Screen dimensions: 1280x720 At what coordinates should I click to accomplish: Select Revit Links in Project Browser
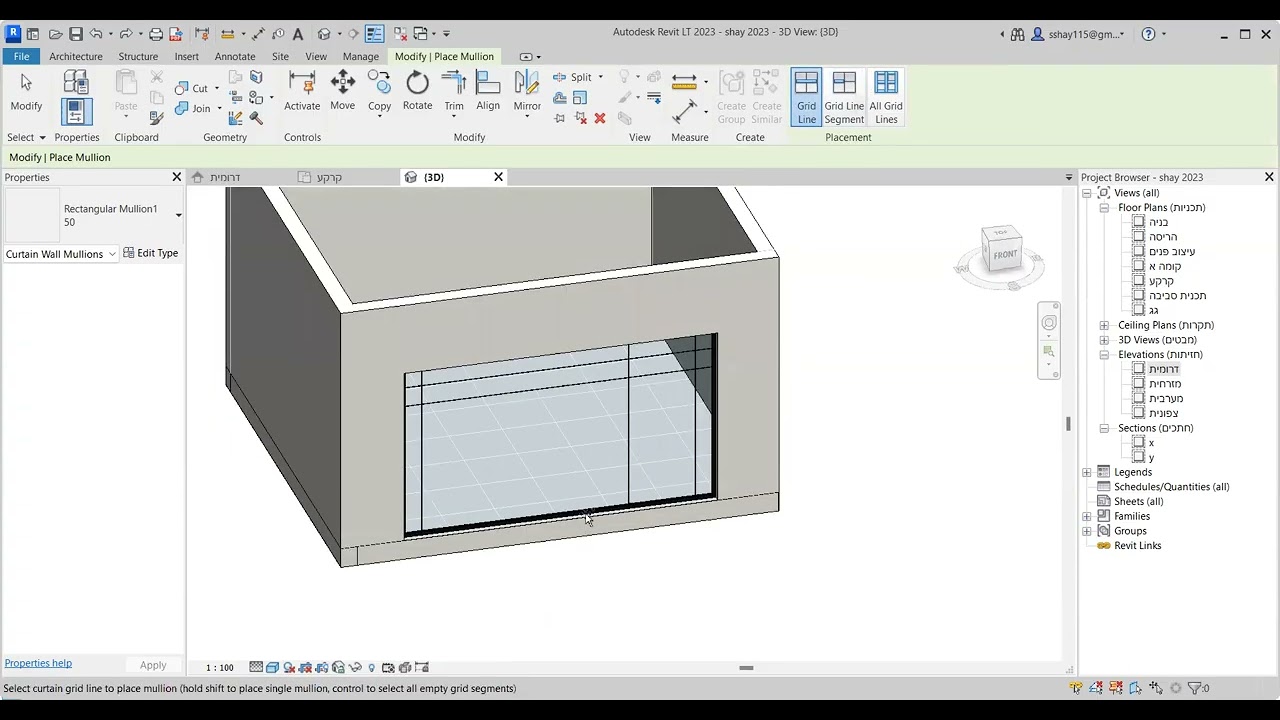pos(1137,546)
